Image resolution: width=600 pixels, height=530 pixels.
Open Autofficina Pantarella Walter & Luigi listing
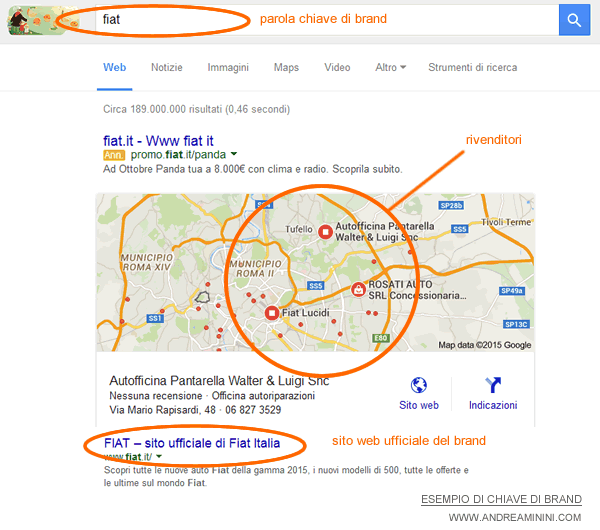219,381
